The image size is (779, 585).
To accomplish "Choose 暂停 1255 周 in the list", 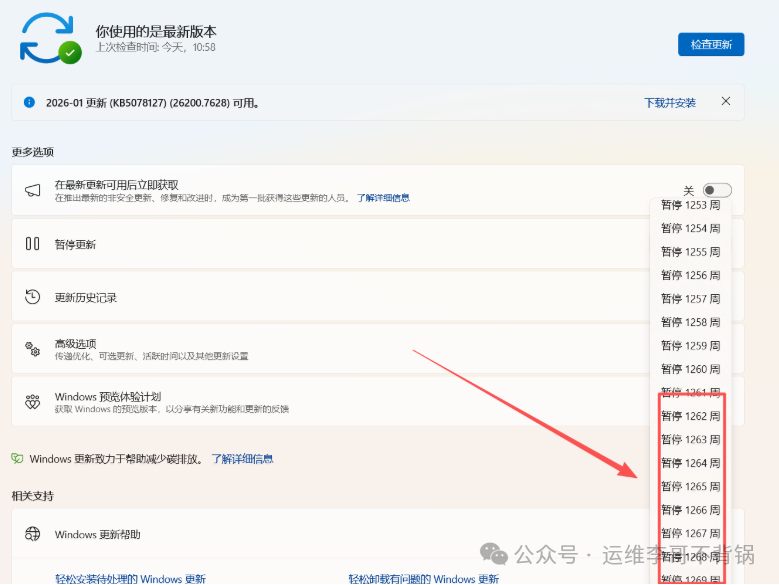I will [x=691, y=252].
